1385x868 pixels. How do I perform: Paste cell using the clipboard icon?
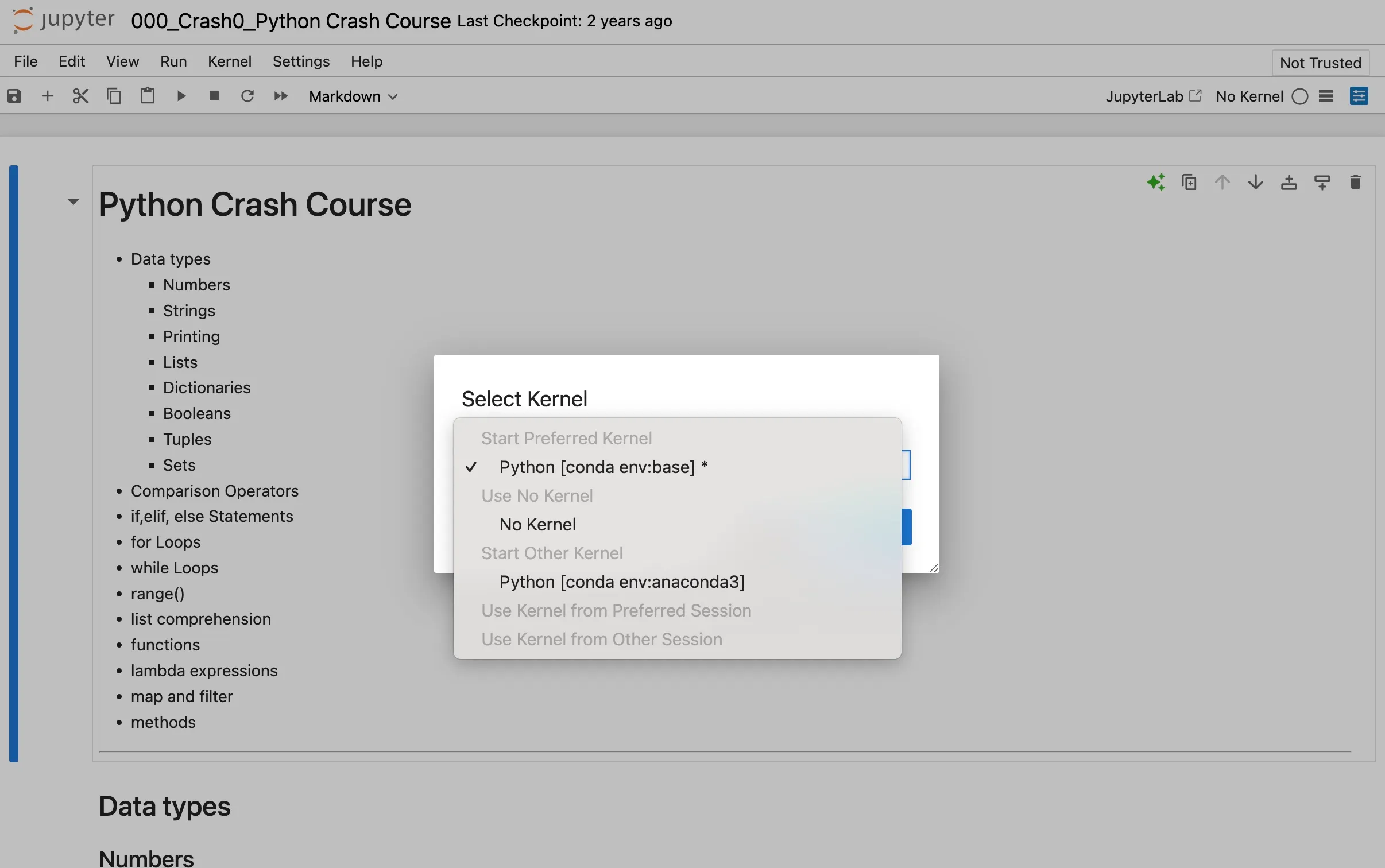pyautogui.click(x=148, y=96)
